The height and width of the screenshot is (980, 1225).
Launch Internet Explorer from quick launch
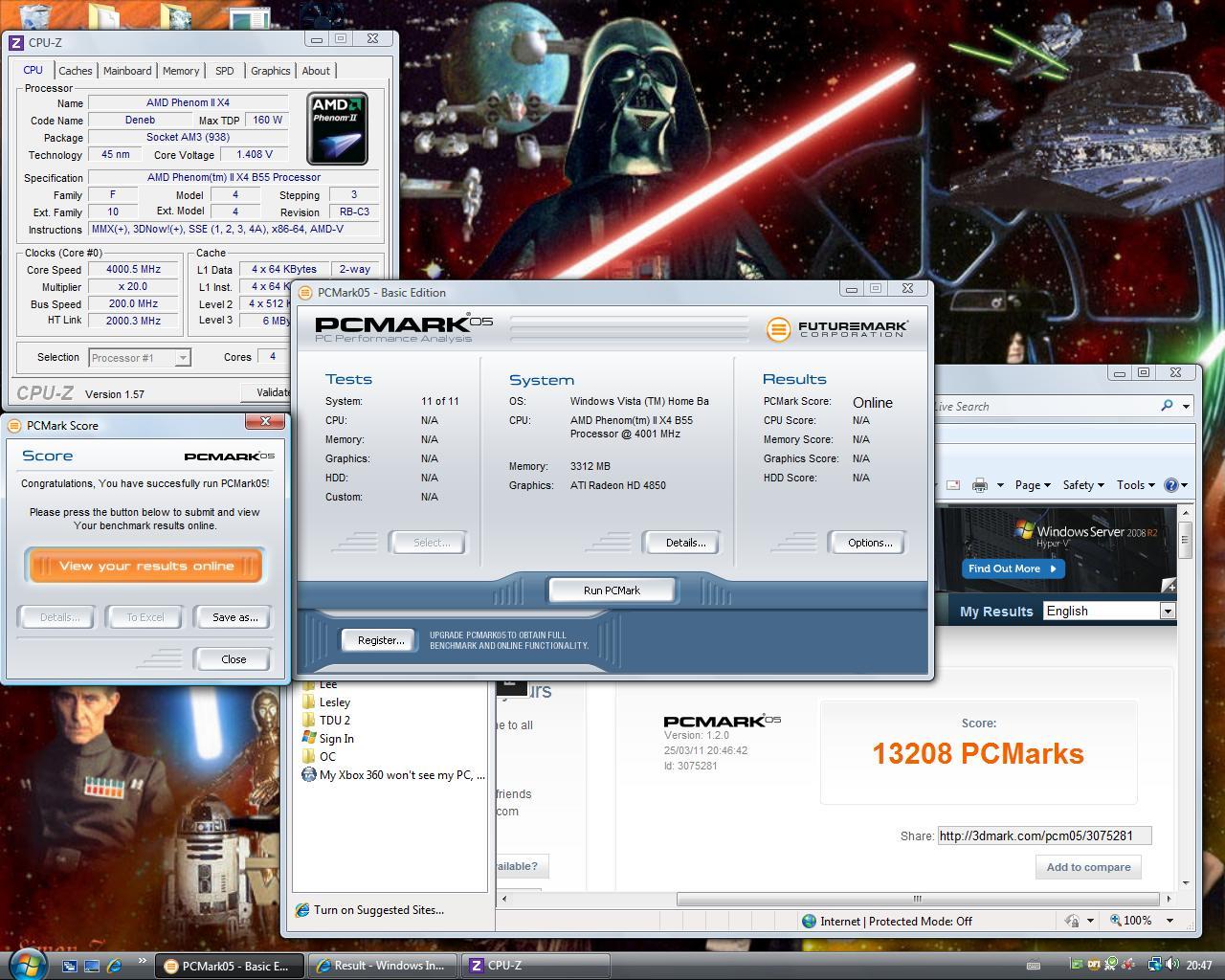(115, 966)
